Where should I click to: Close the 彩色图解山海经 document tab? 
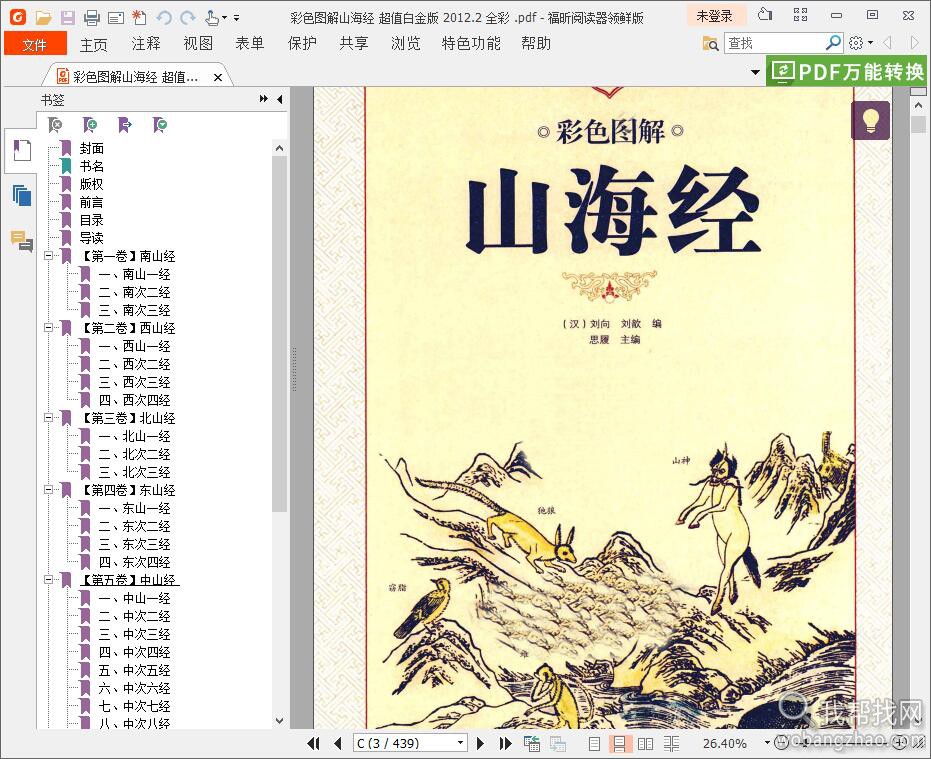point(218,77)
